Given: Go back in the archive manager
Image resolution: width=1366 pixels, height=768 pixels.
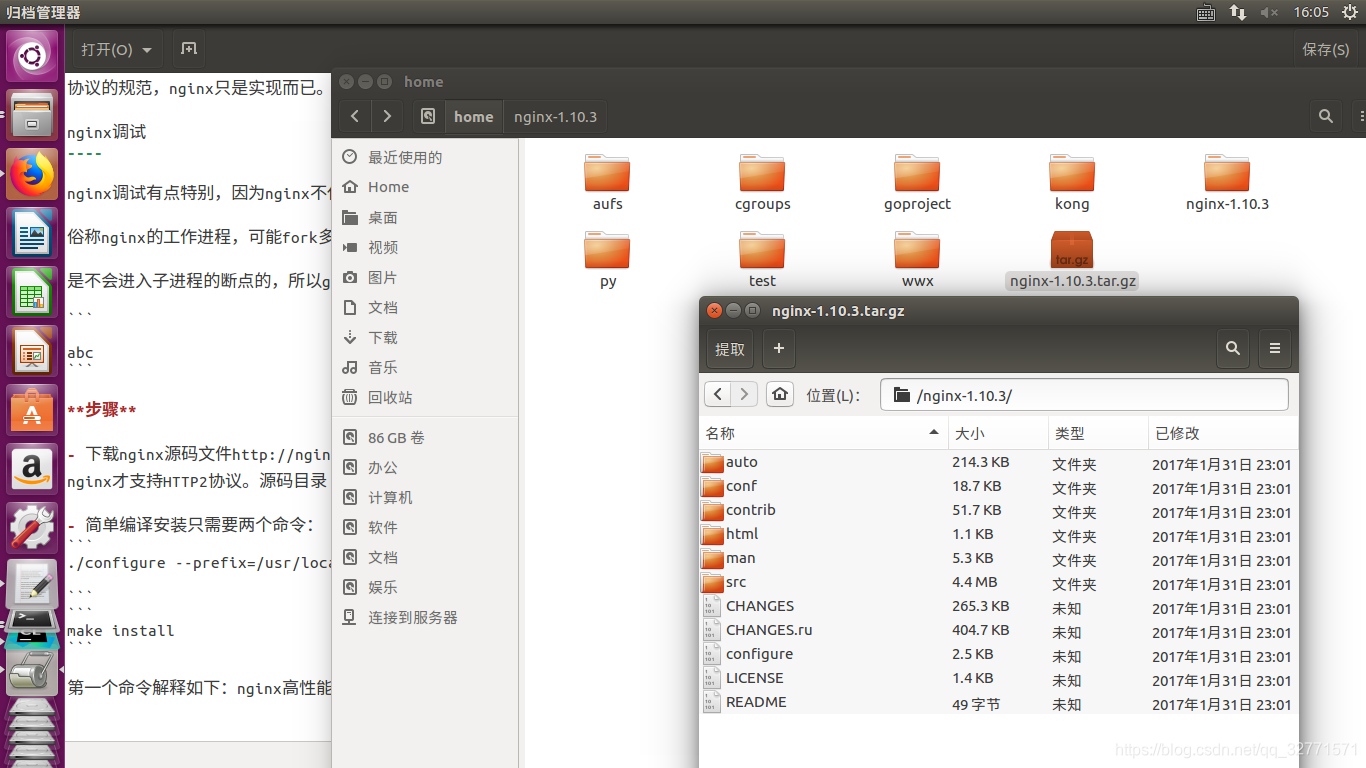Looking at the screenshot, I should tap(718, 394).
